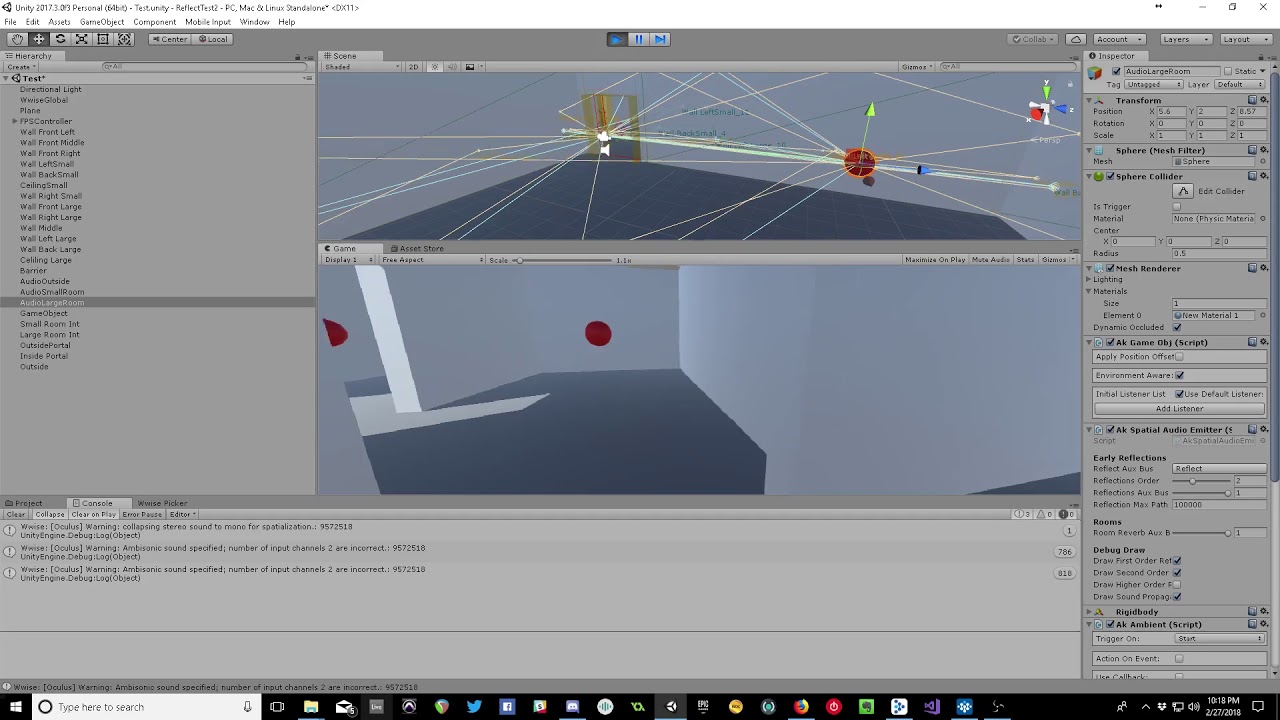Toggle the Collapse console button

pos(49,514)
